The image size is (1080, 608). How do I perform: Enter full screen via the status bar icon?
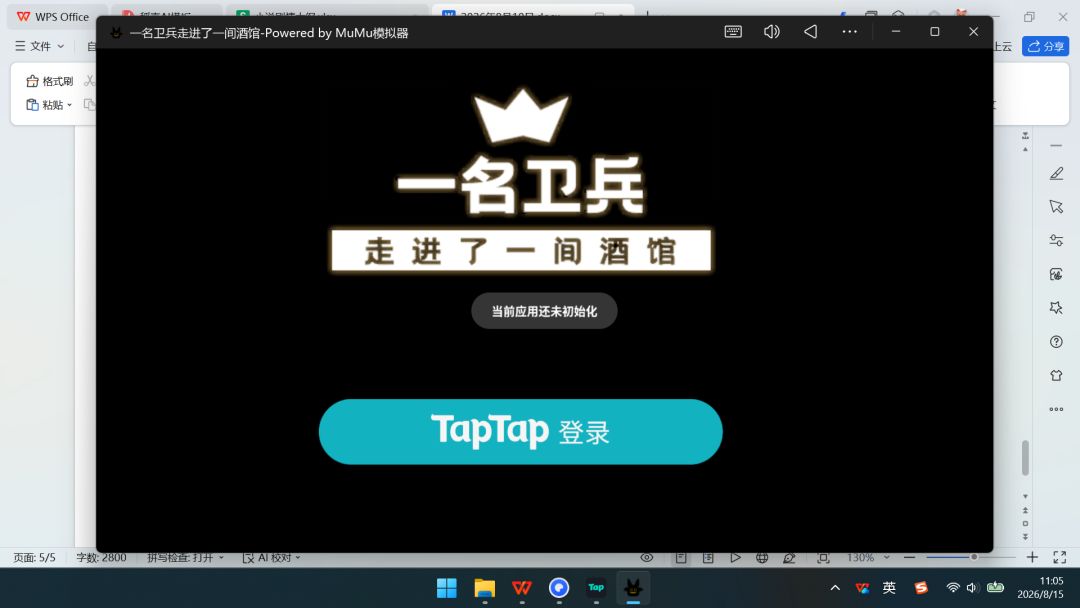point(1059,558)
